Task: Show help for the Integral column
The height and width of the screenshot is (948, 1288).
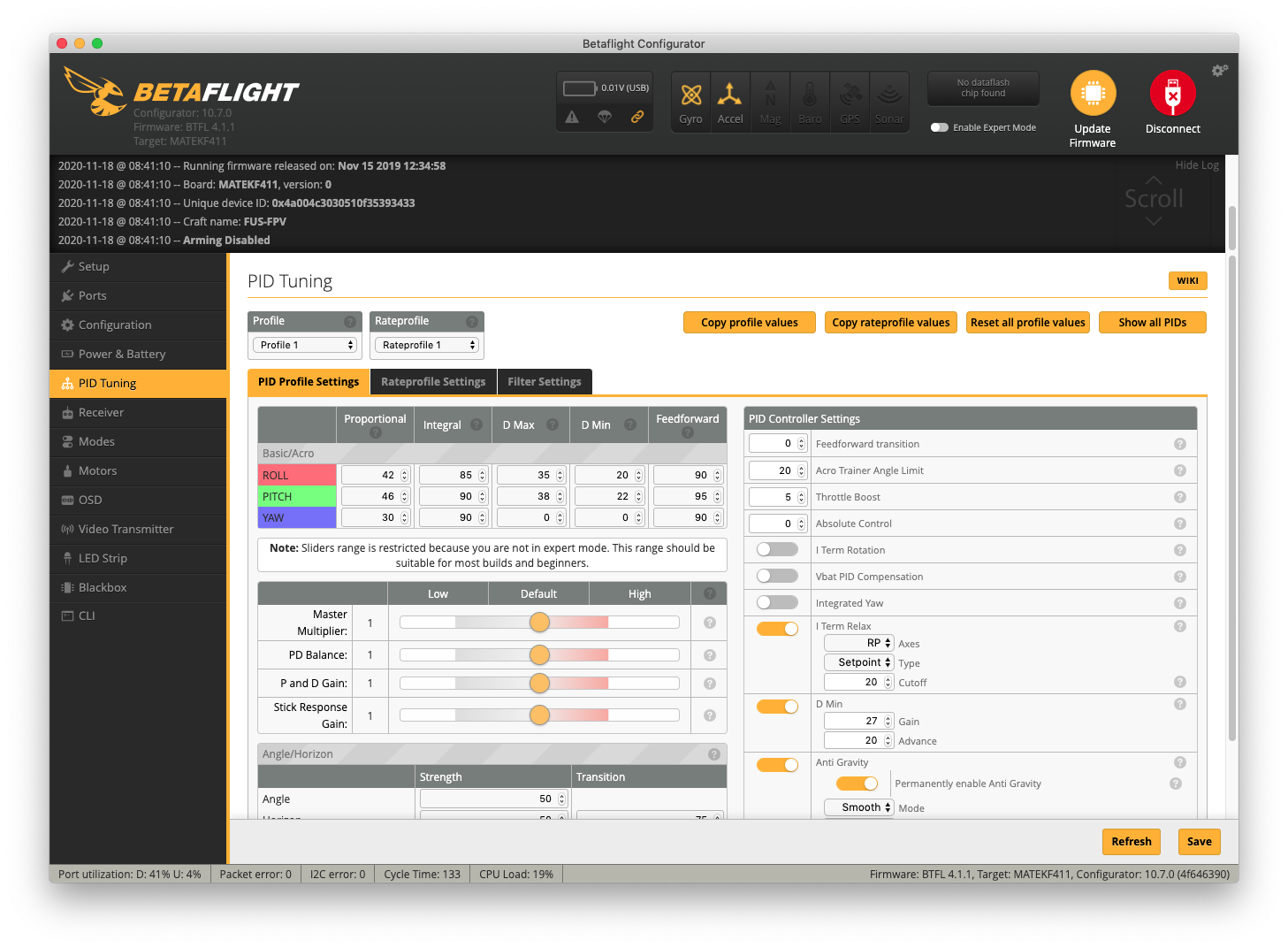Action: coord(476,424)
